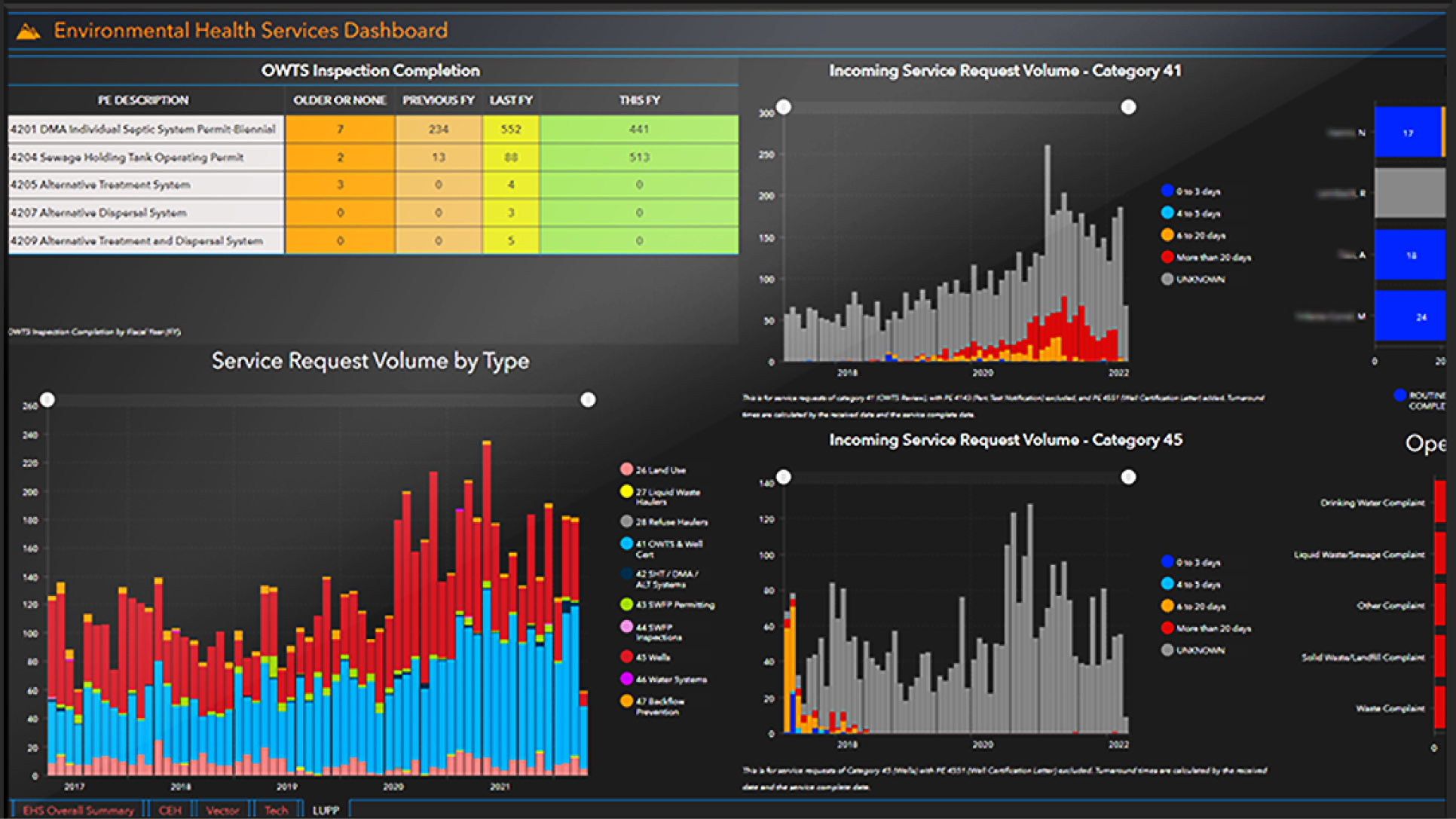Select the Tech tab

276,810
